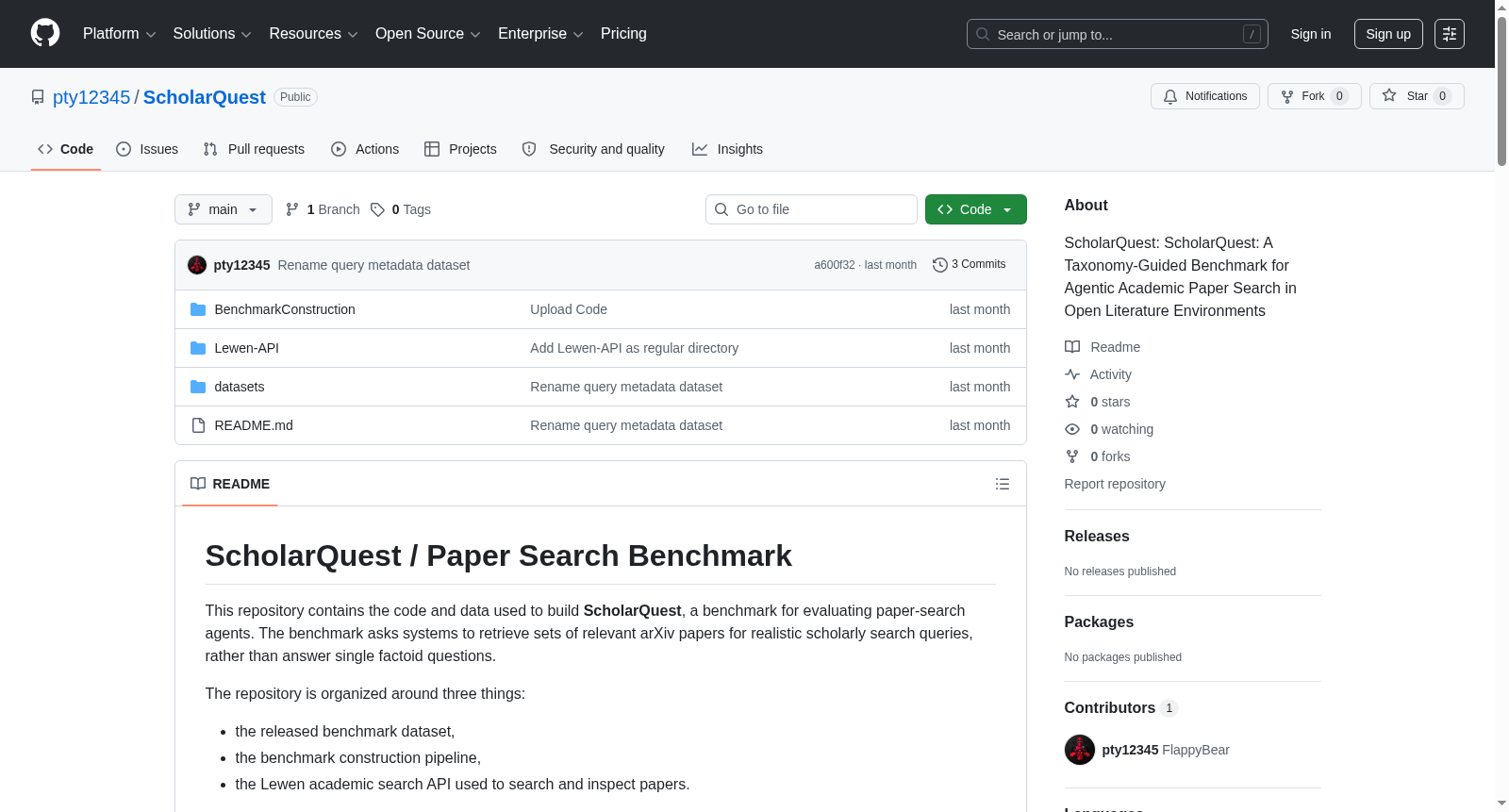Viewport: 1509px width, 812px height.
Task: Switch to the Code tab
Action: 66,149
